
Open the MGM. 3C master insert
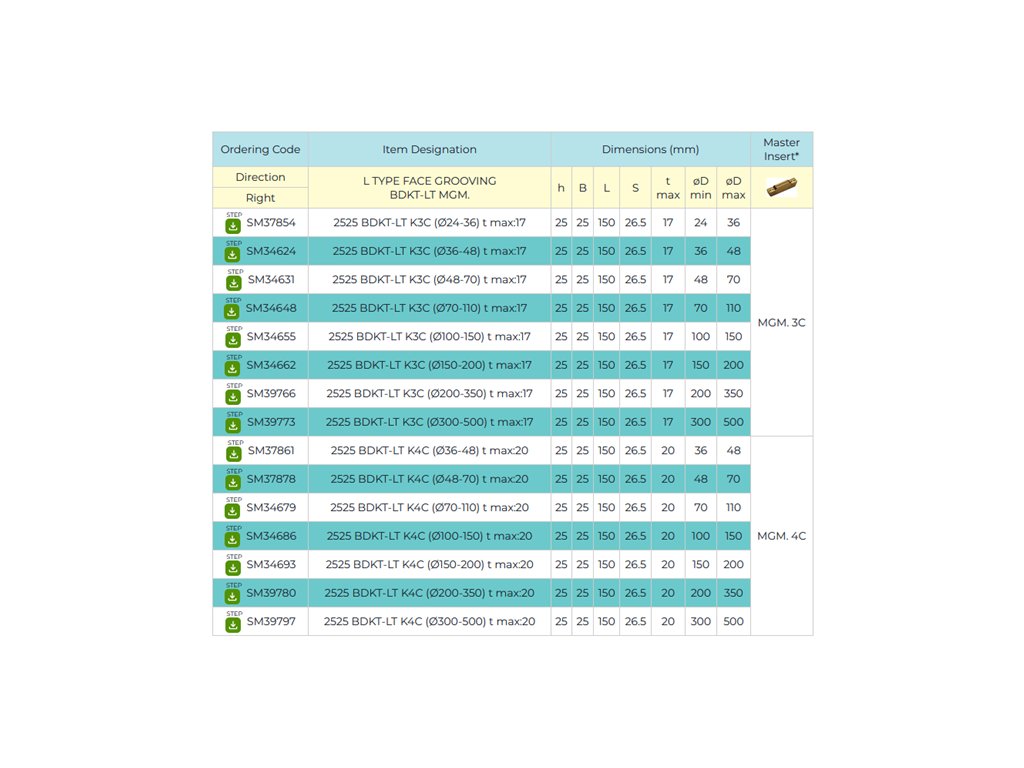click(781, 322)
